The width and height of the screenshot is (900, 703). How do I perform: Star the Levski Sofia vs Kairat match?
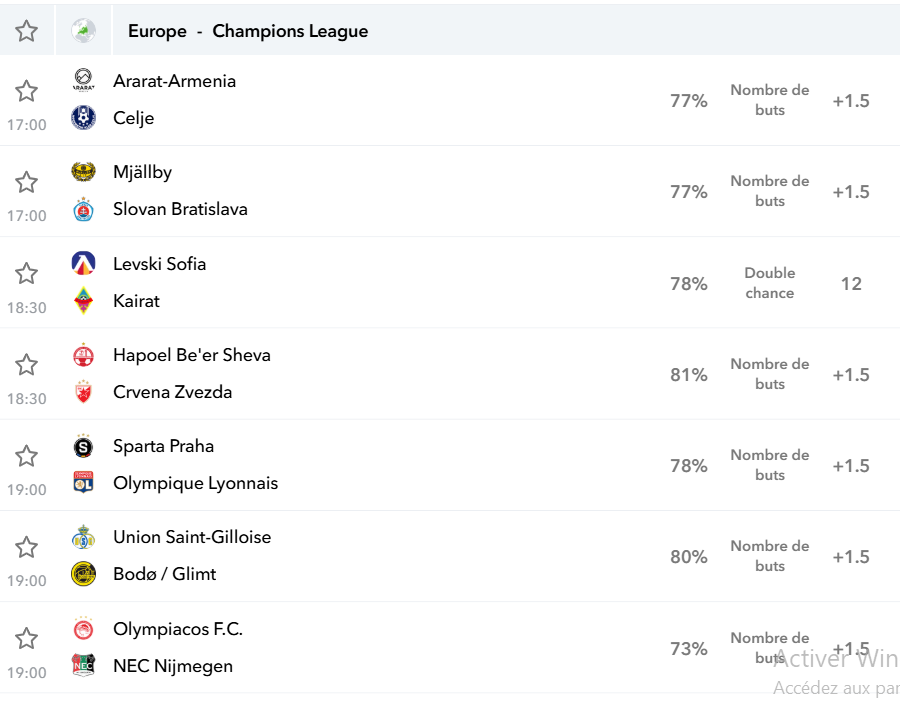26,274
